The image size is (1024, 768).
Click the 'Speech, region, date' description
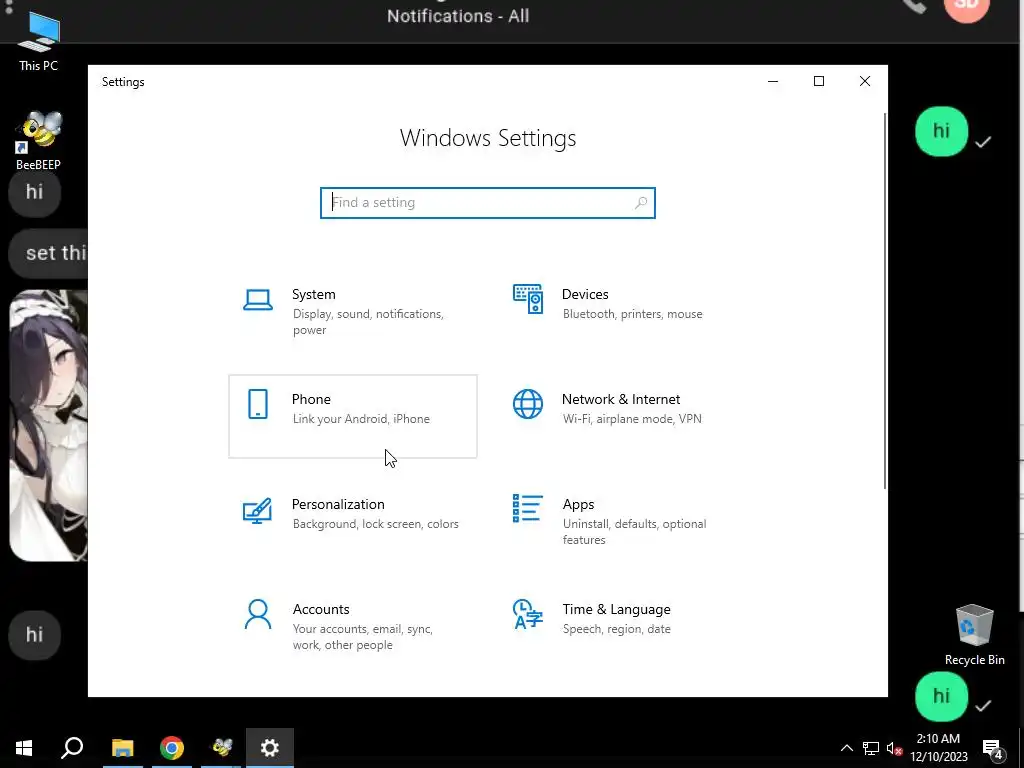[x=616, y=629]
